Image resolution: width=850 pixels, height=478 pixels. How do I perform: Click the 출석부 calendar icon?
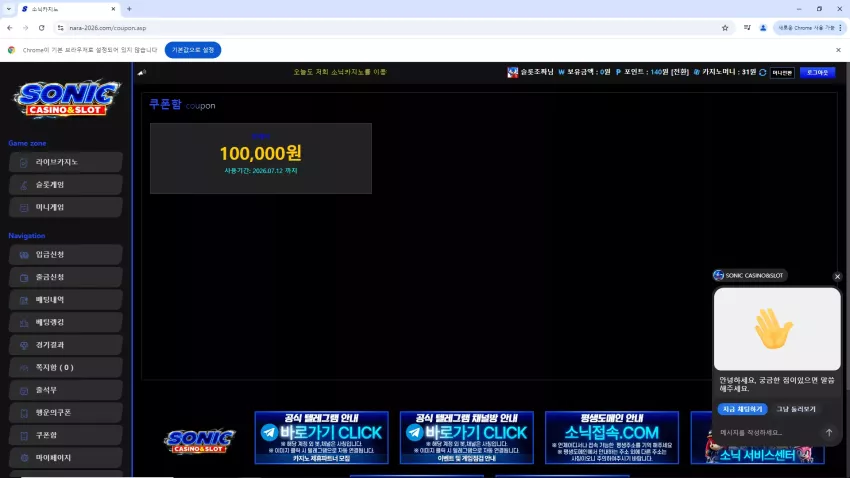coord(24,391)
